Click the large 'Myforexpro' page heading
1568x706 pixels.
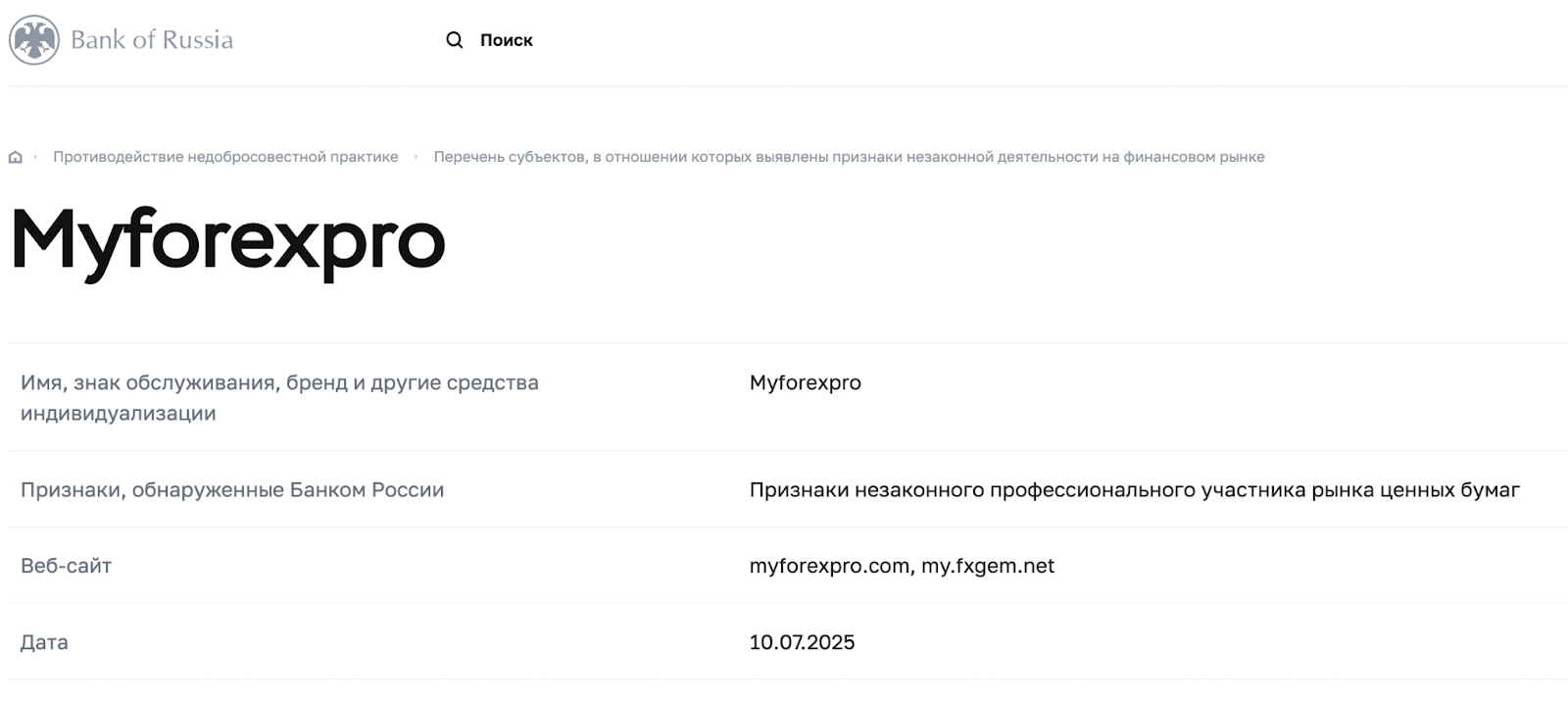(228, 241)
